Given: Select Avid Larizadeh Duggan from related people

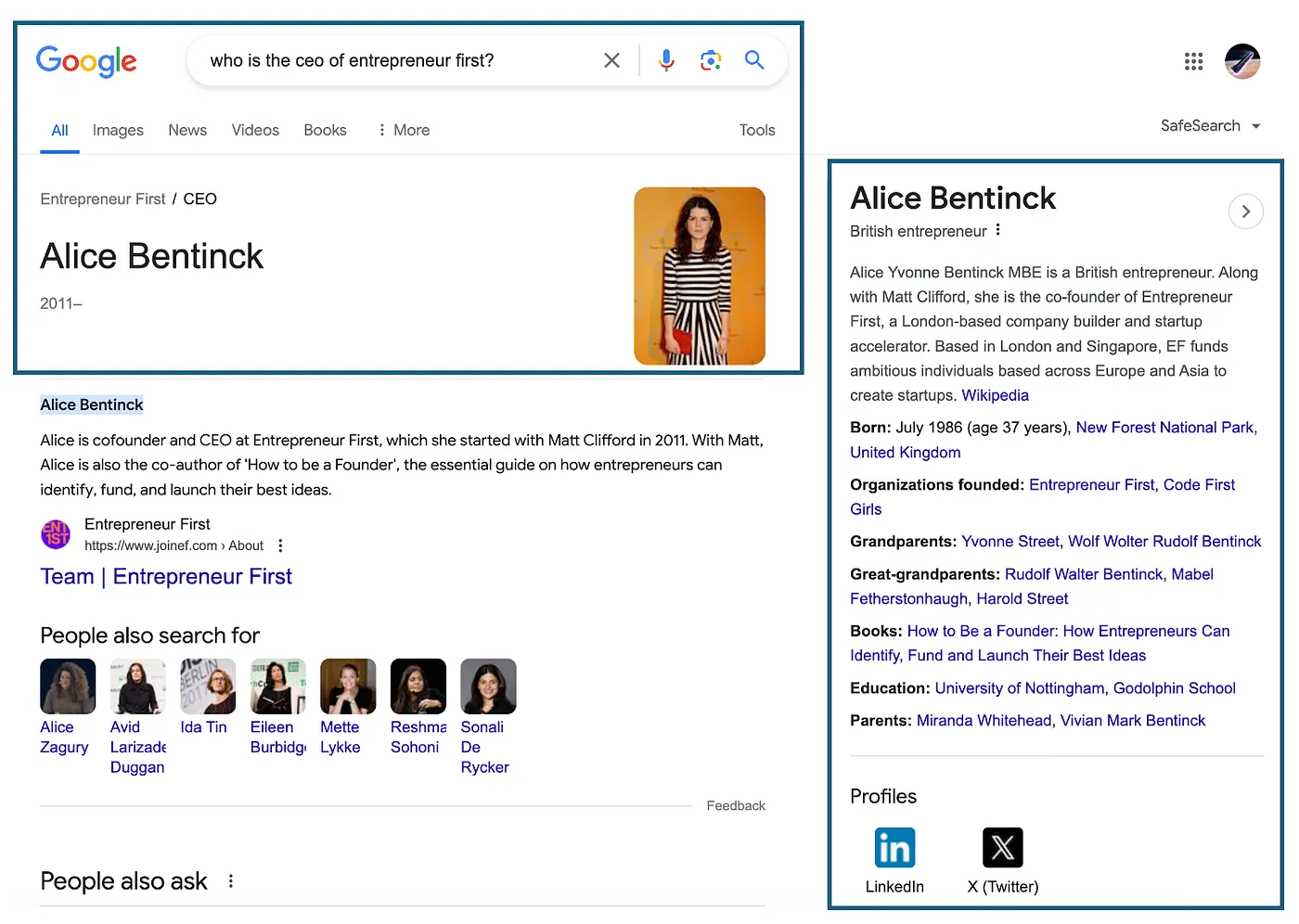Looking at the screenshot, I should point(138,717).
